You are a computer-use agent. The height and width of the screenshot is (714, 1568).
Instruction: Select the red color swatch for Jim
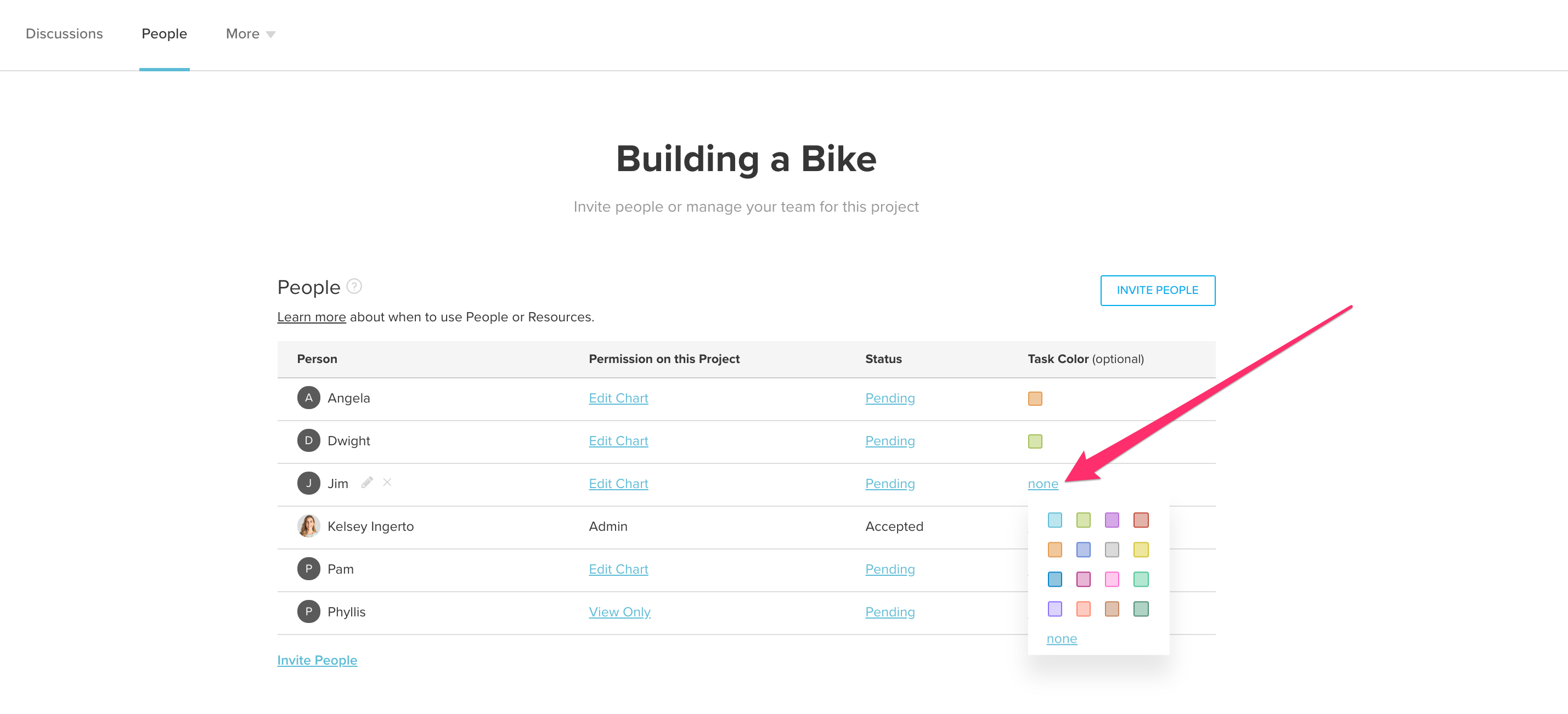point(1141,520)
